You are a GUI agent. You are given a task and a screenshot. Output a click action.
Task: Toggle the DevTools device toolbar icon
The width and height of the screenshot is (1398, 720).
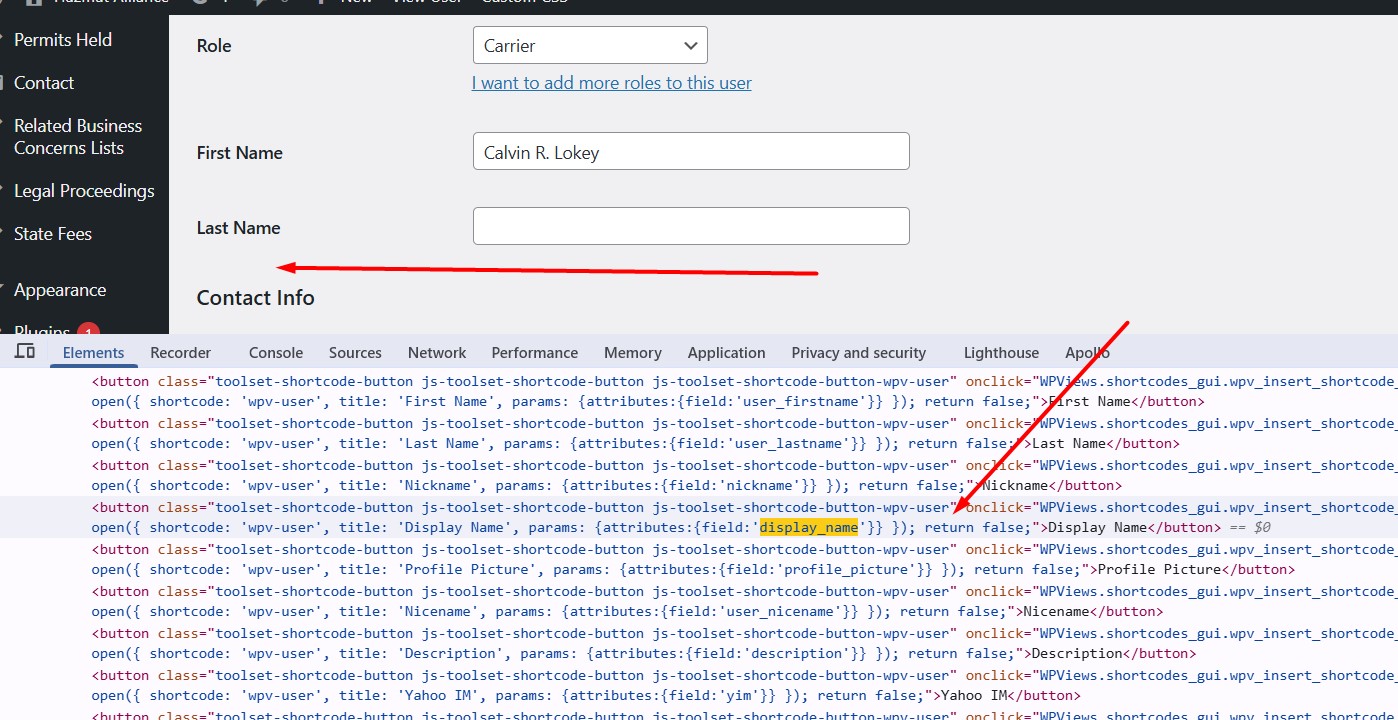click(25, 352)
